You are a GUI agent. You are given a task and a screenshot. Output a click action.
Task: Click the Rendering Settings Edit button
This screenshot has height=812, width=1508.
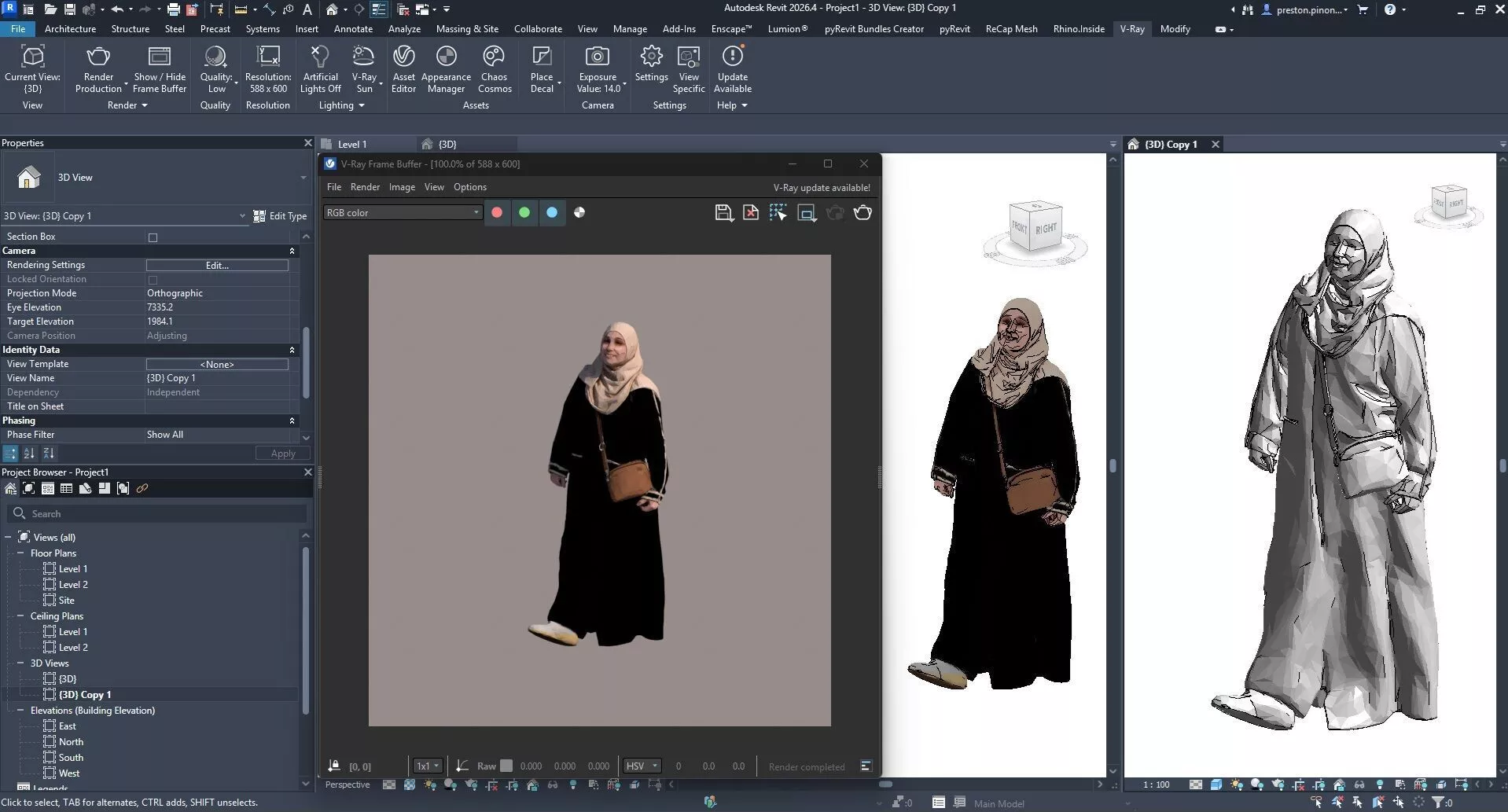217,266
